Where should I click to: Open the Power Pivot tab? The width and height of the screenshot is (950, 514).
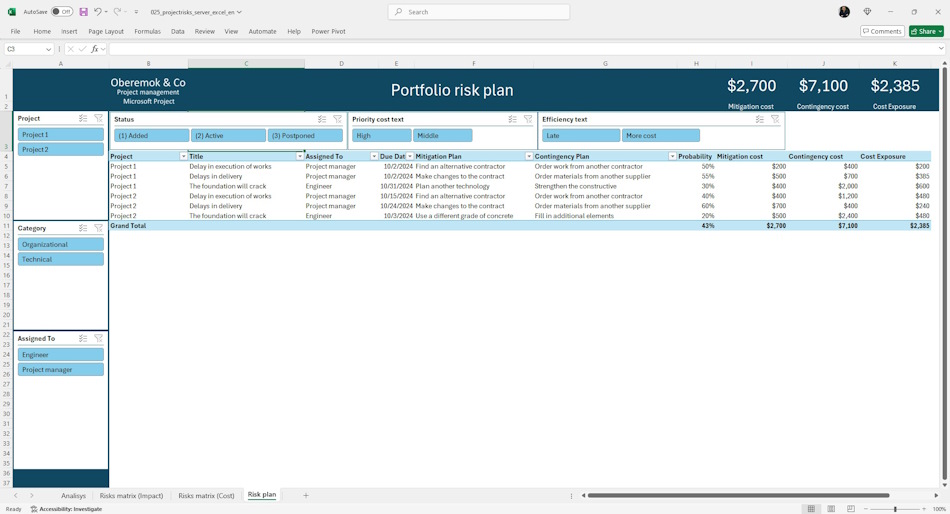[x=328, y=32]
